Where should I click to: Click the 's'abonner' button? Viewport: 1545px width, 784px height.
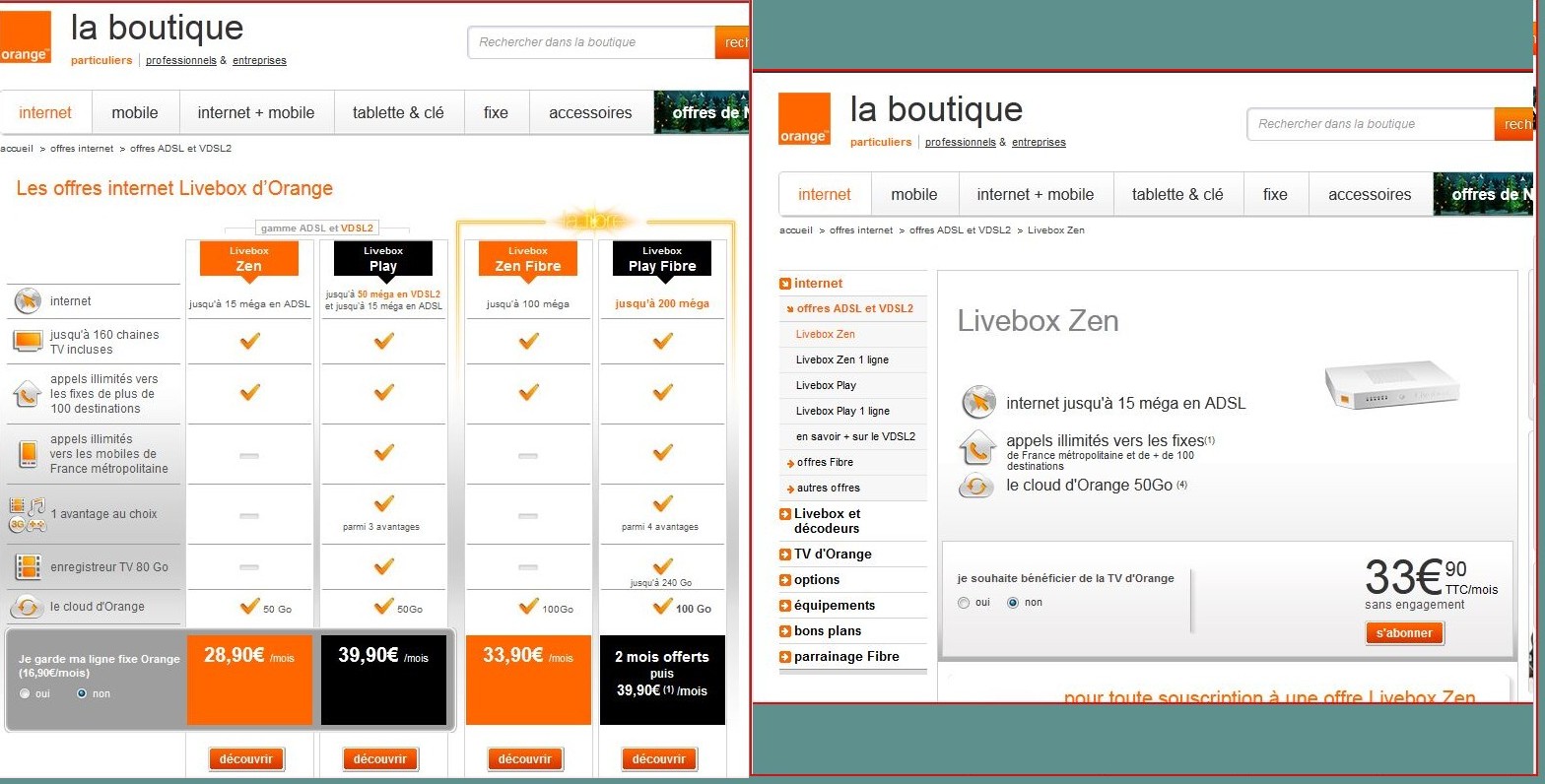1404,633
